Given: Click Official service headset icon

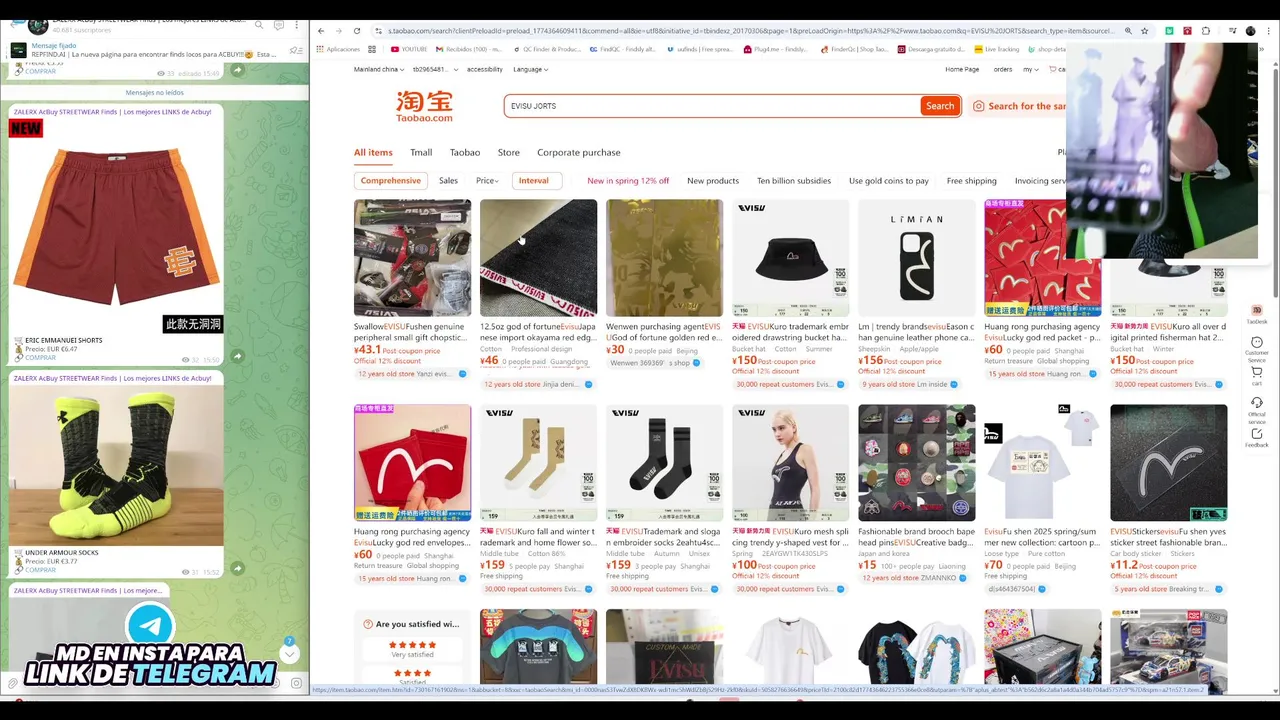Looking at the screenshot, I should [1257, 405].
